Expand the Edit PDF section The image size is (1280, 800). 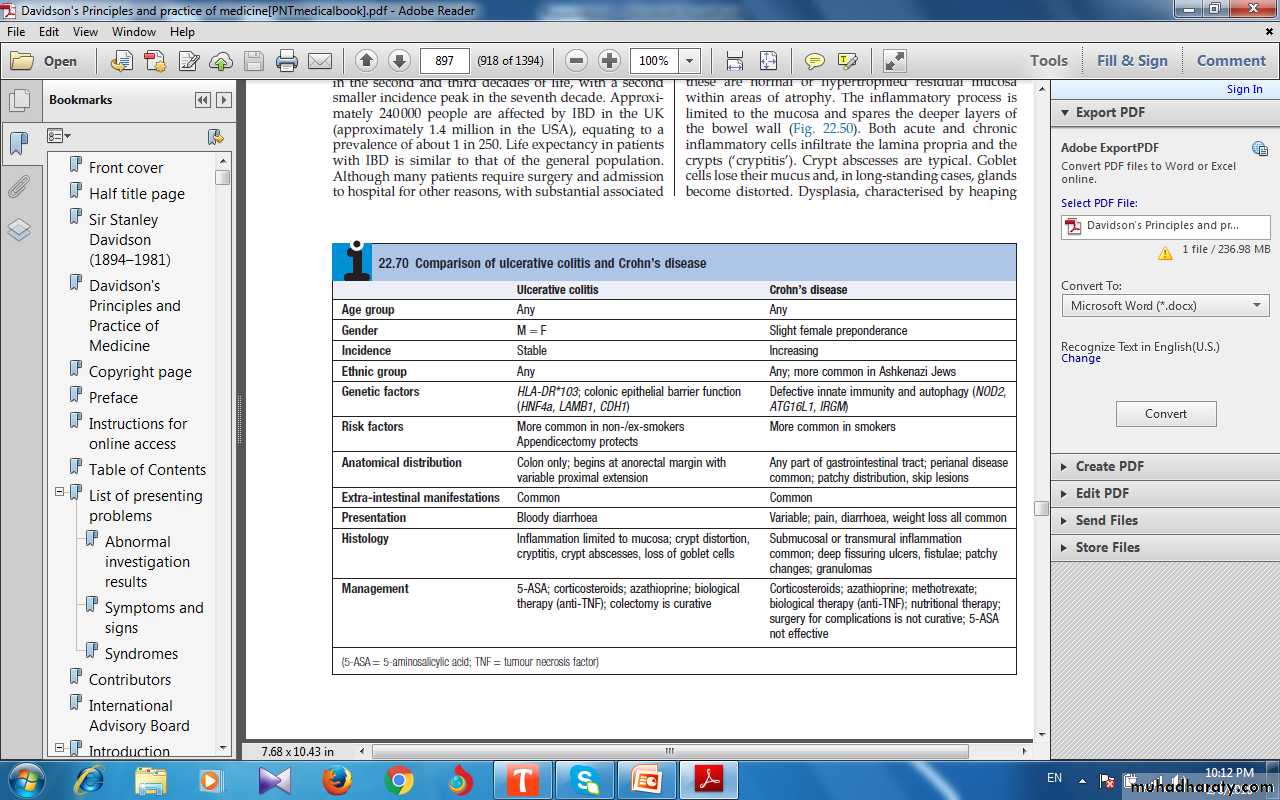click(1102, 493)
